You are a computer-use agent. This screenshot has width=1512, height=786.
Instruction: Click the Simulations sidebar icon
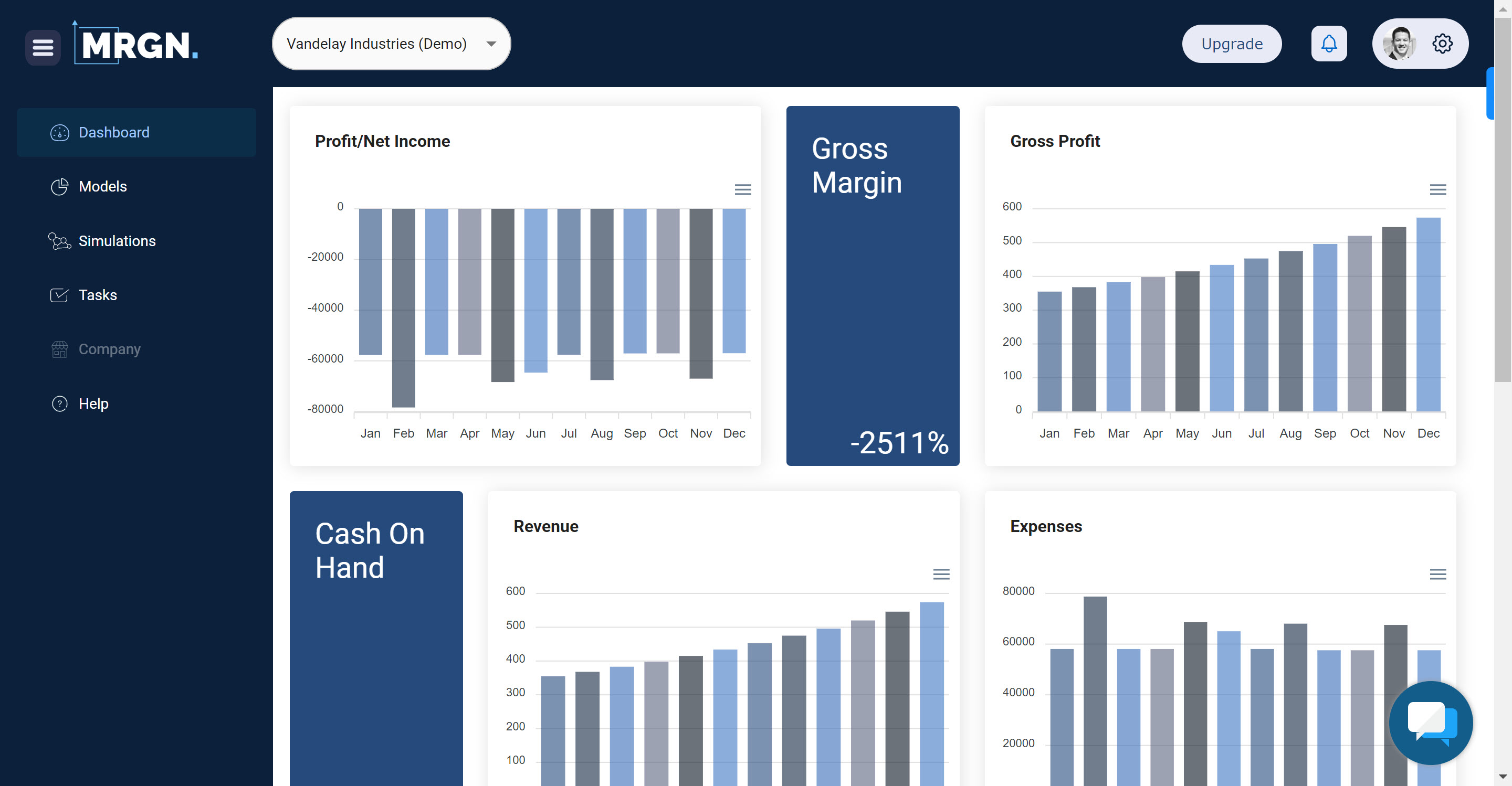pos(59,241)
